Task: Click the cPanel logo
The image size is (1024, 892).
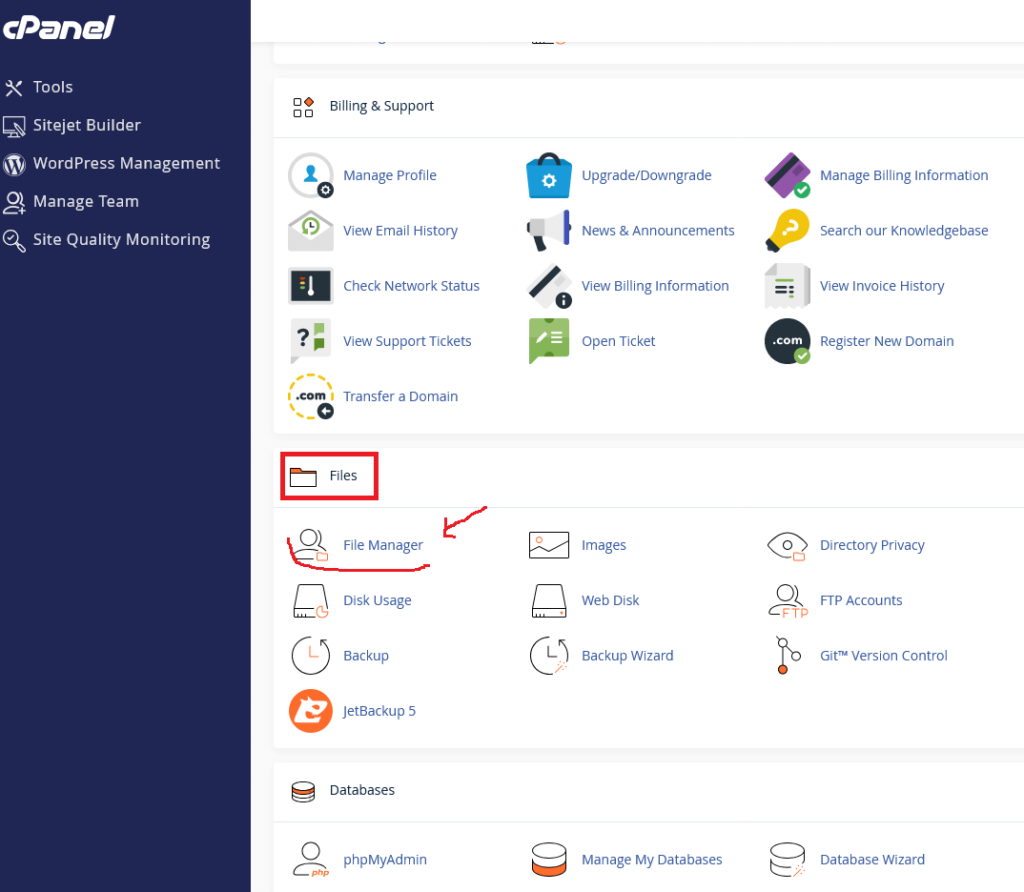Action: point(58,28)
